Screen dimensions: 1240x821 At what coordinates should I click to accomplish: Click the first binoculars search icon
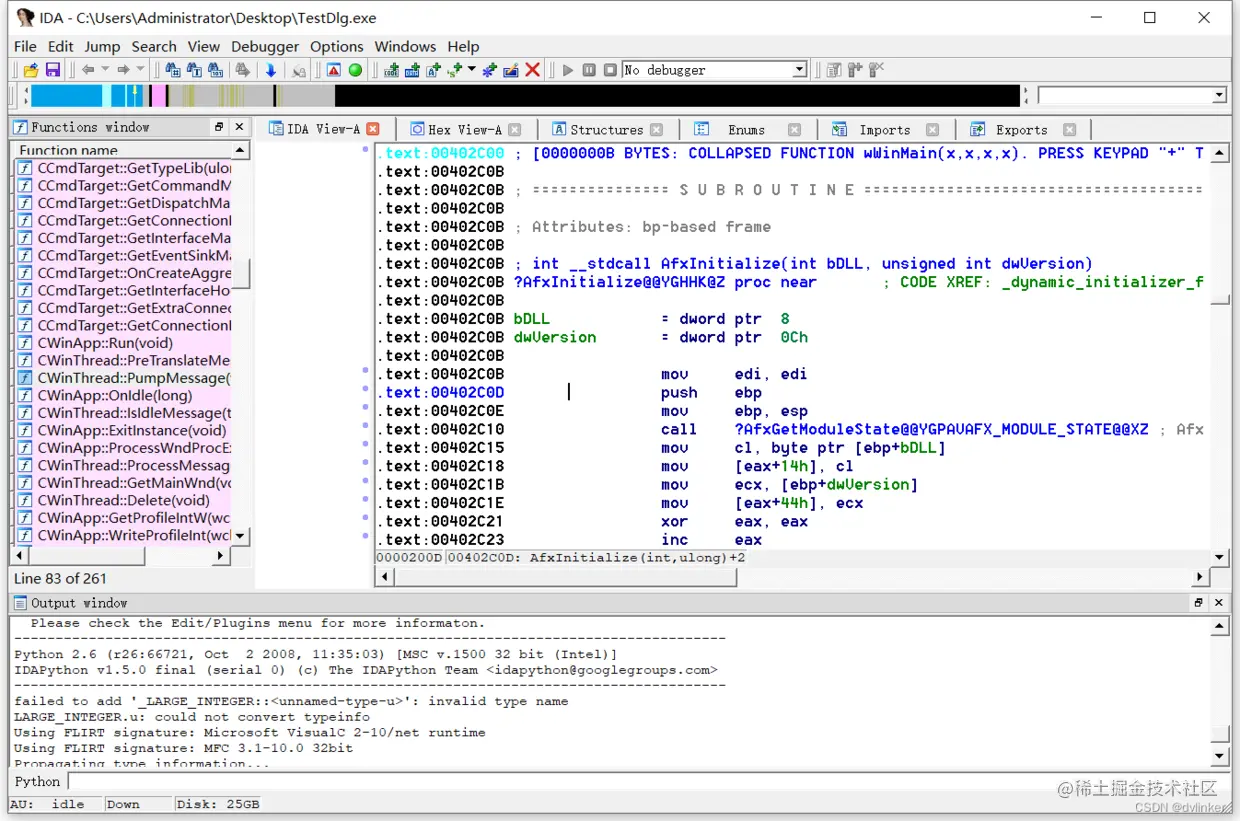173,70
